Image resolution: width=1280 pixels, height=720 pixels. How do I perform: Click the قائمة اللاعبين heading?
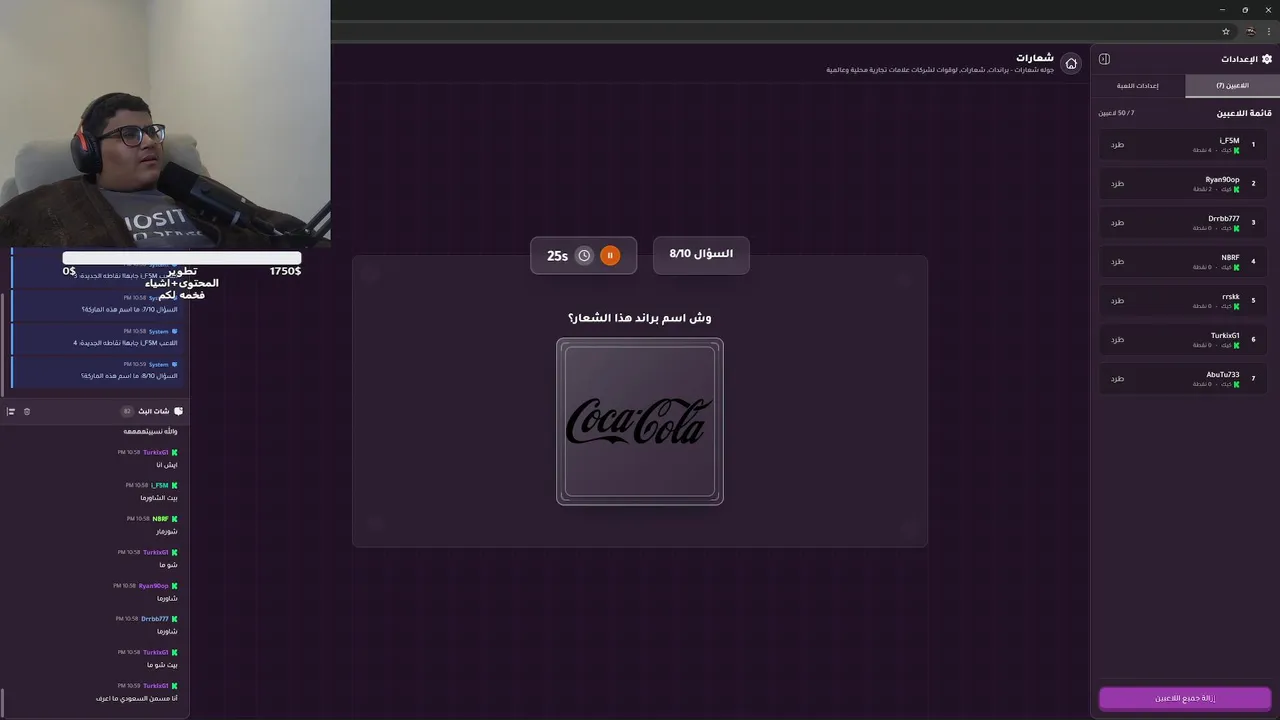(1244, 113)
